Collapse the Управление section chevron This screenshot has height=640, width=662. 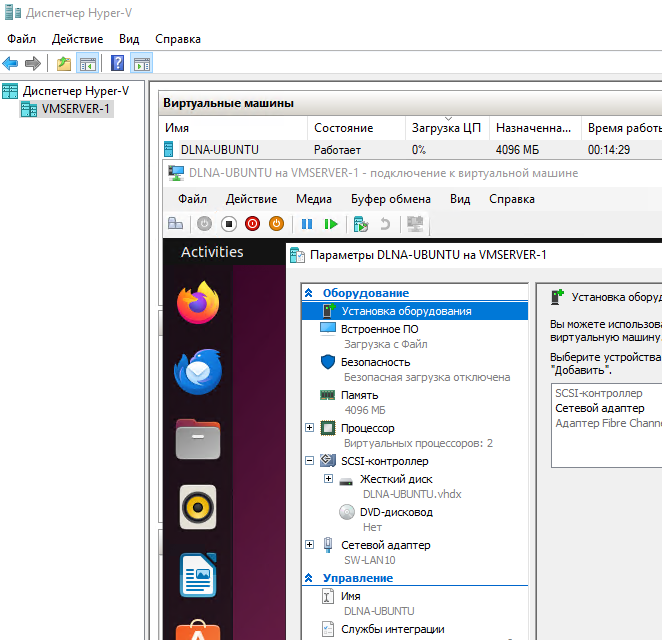pos(309,578)
